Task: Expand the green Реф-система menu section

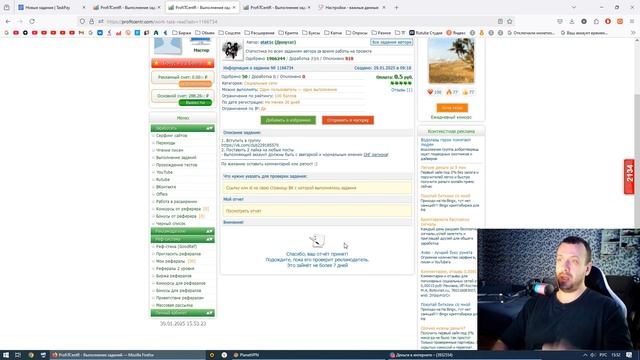Action: [x=182, y=239]
